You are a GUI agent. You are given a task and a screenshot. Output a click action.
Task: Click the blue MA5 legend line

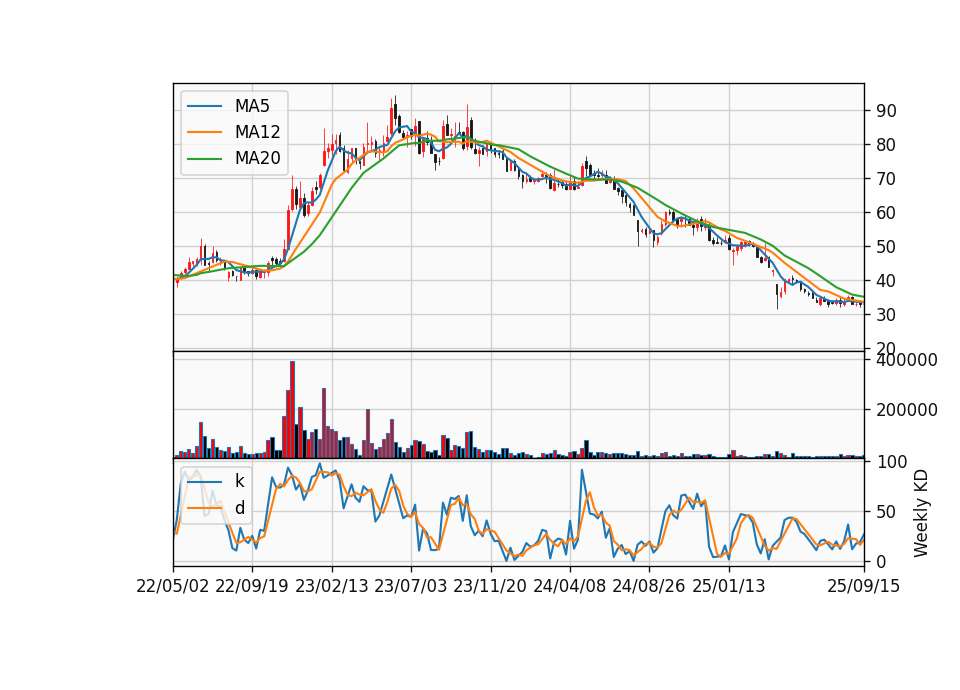point(204,106)
